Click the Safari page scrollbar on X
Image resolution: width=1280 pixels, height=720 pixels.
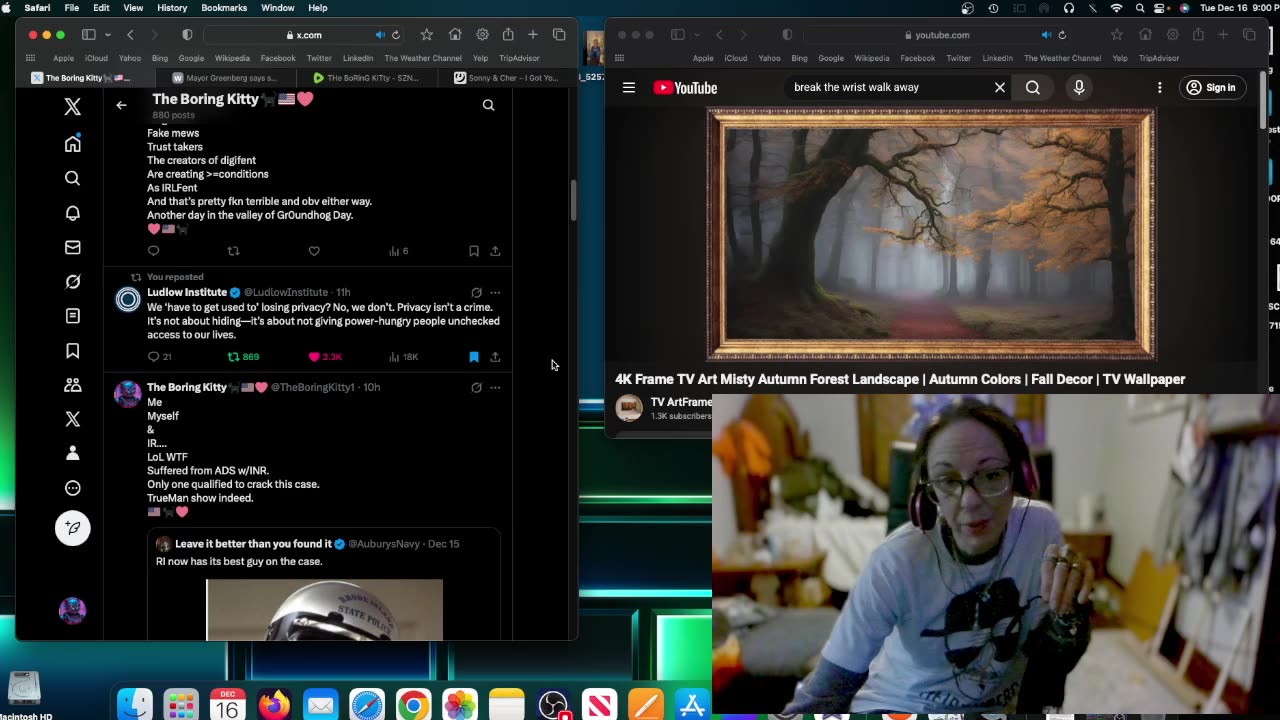(573, 200)
